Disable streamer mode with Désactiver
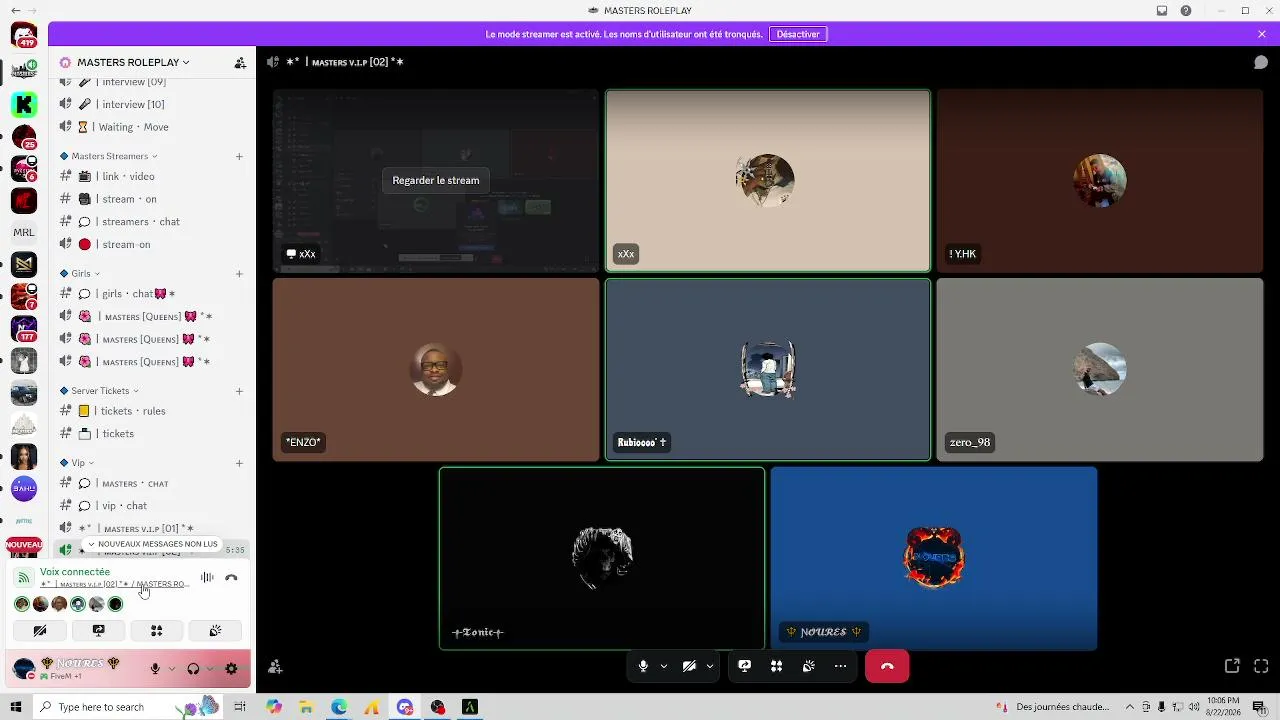1280x720 pixels. tap(798, 34)
